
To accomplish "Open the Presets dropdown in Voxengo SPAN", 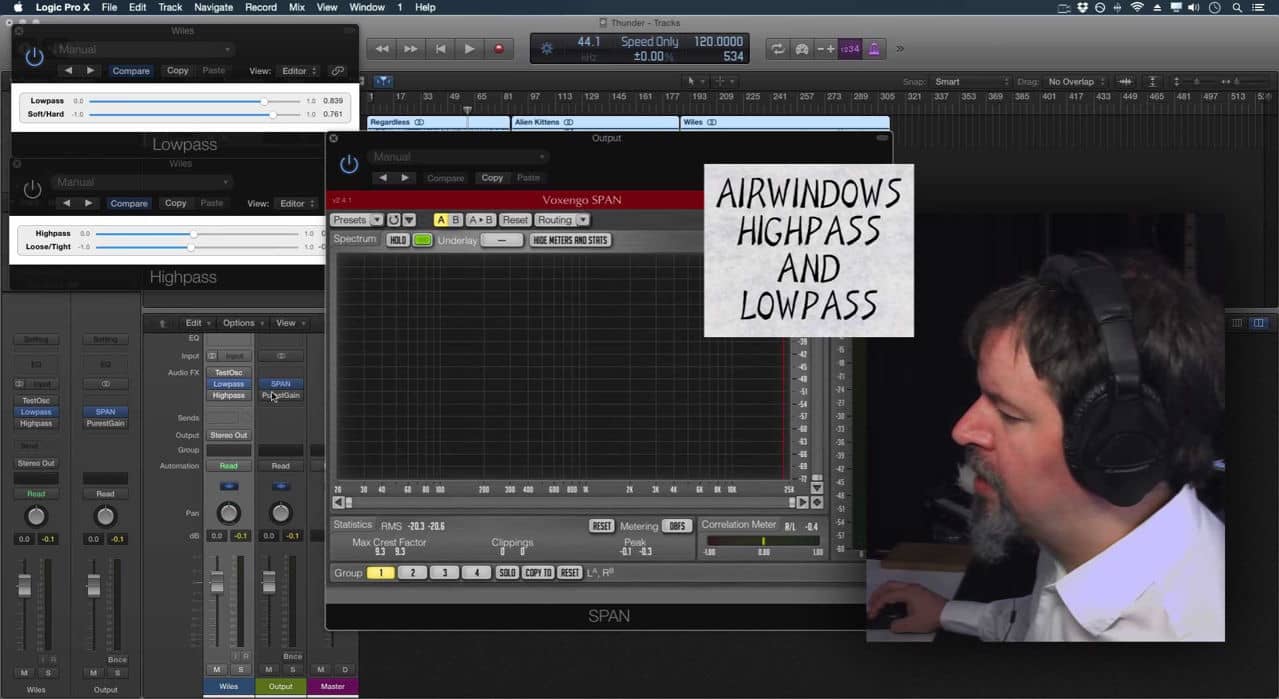I will point(356,220).
